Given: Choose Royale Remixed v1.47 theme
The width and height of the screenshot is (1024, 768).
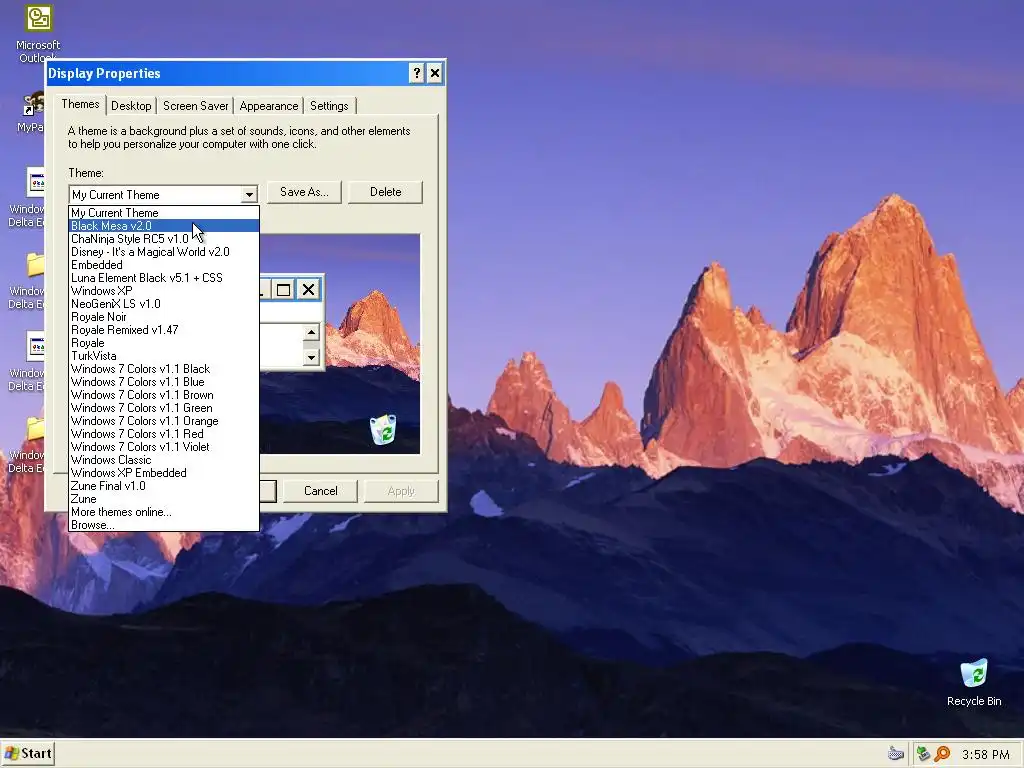Looking at the screenshot, I should click(164, 330).
